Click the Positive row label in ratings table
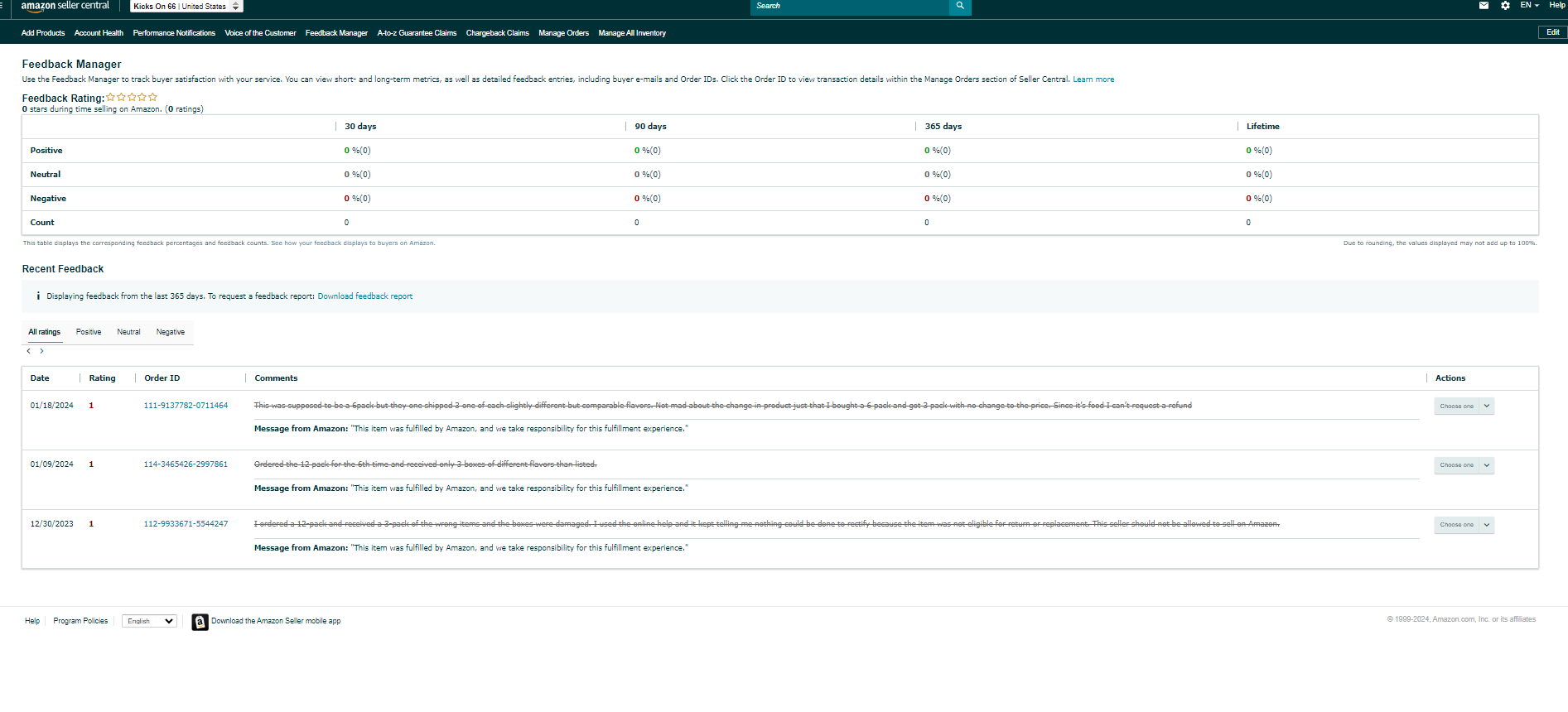The image size is (1568, 712). click(x=46, y=151)
